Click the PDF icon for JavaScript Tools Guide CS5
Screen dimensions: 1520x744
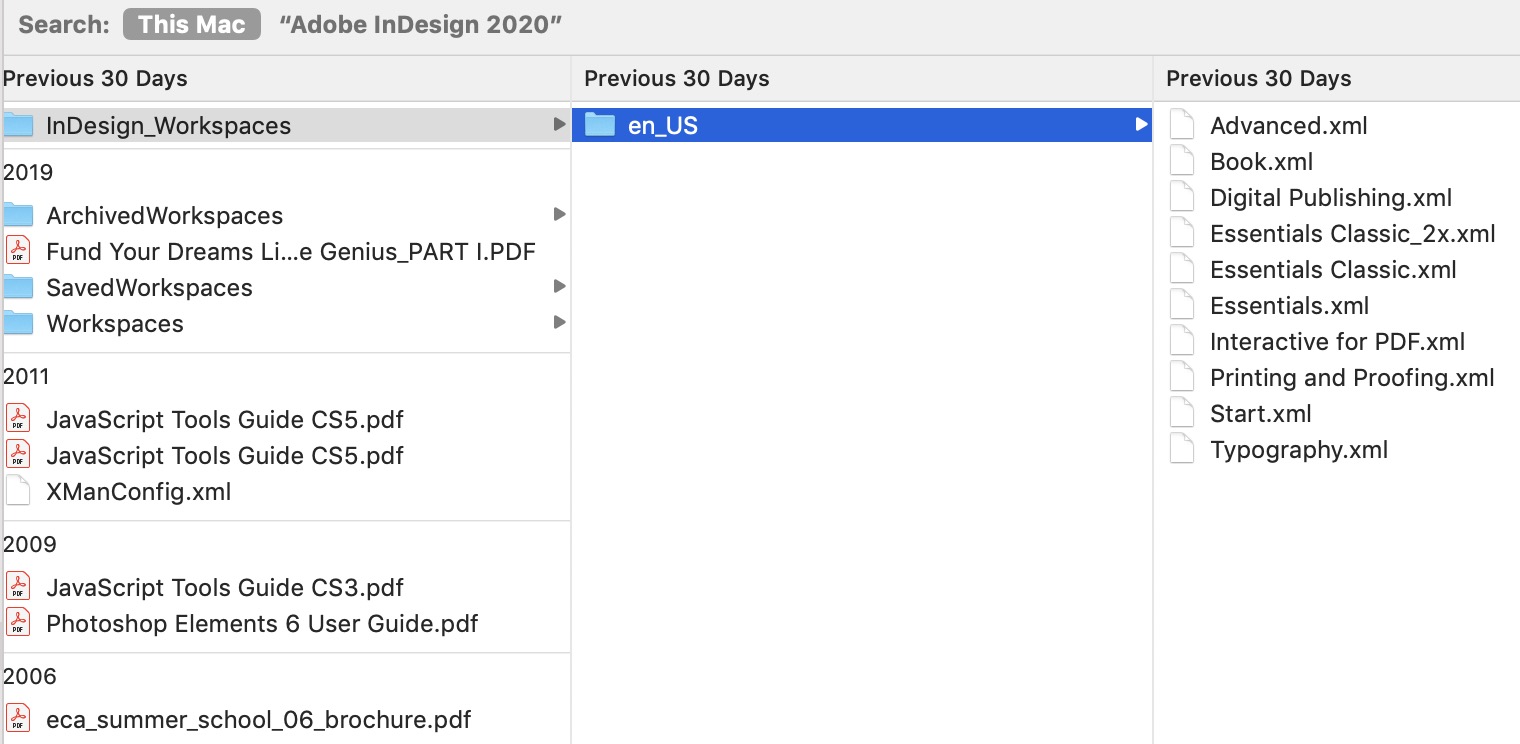pos(19,419)
